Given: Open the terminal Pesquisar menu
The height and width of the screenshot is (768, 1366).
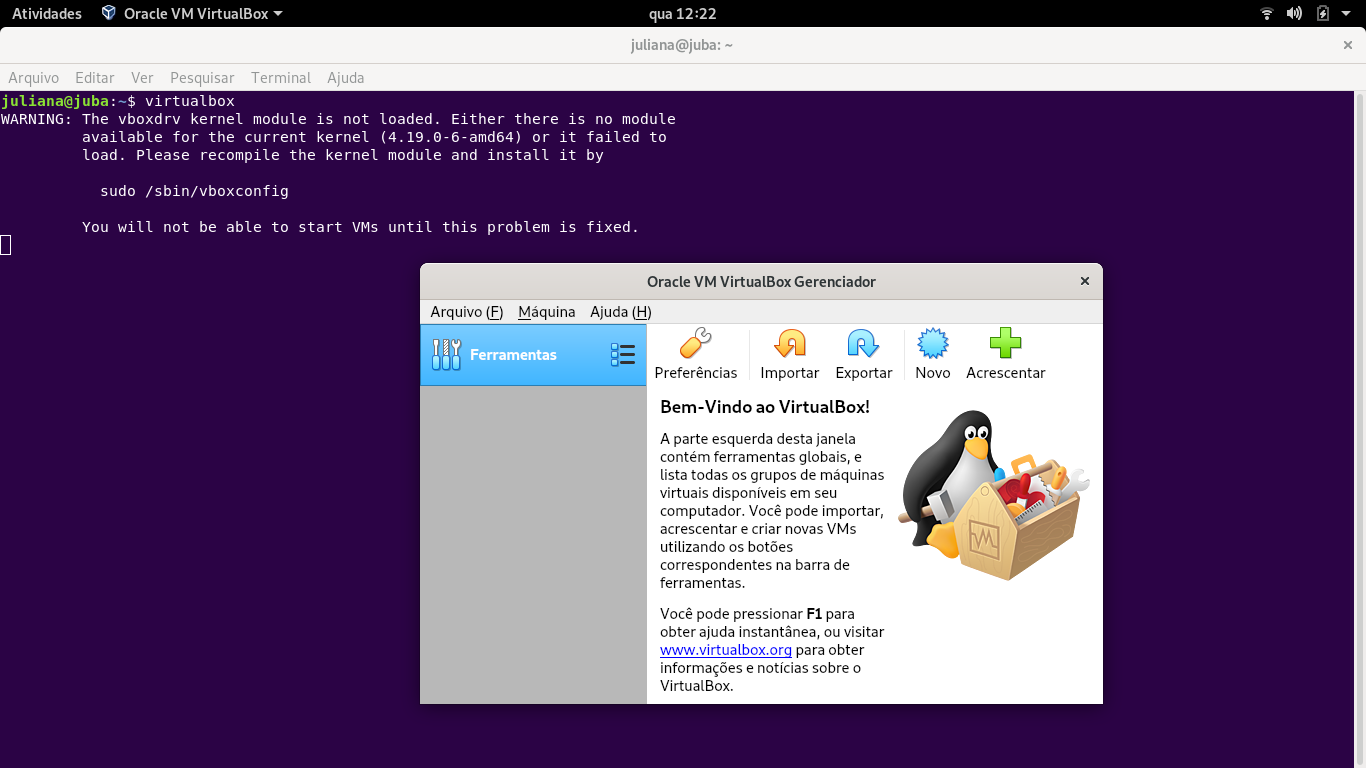Looking at the screenshot, I should tap(202, 78).
